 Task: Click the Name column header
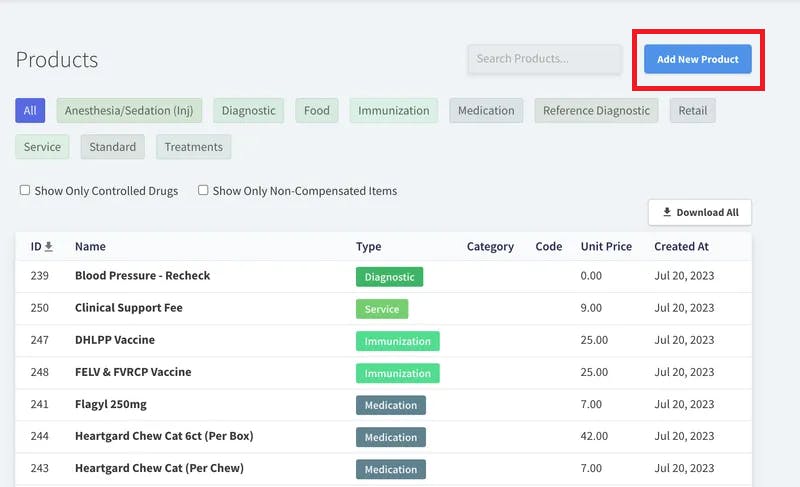(x=90, y=247)
